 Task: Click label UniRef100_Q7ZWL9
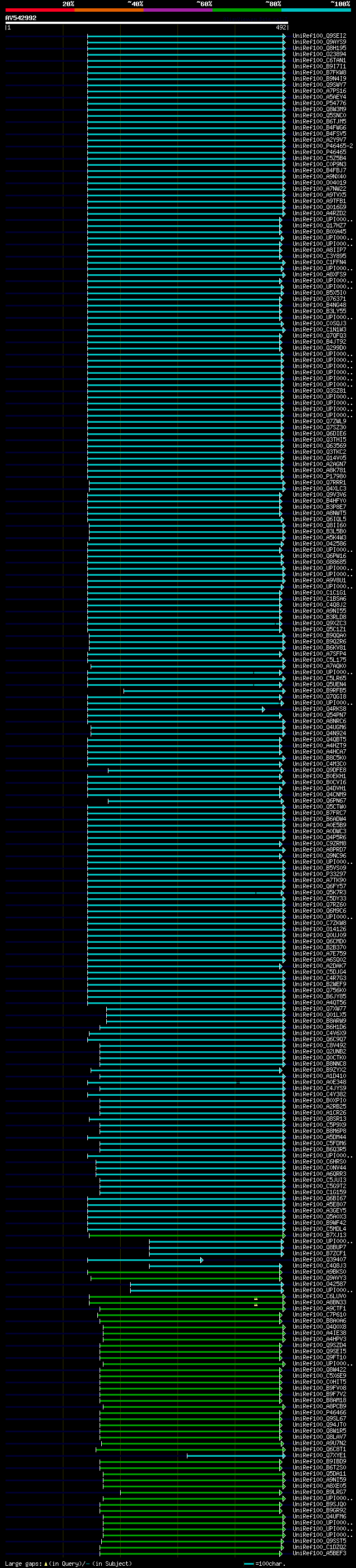click(x=319, y=421)
